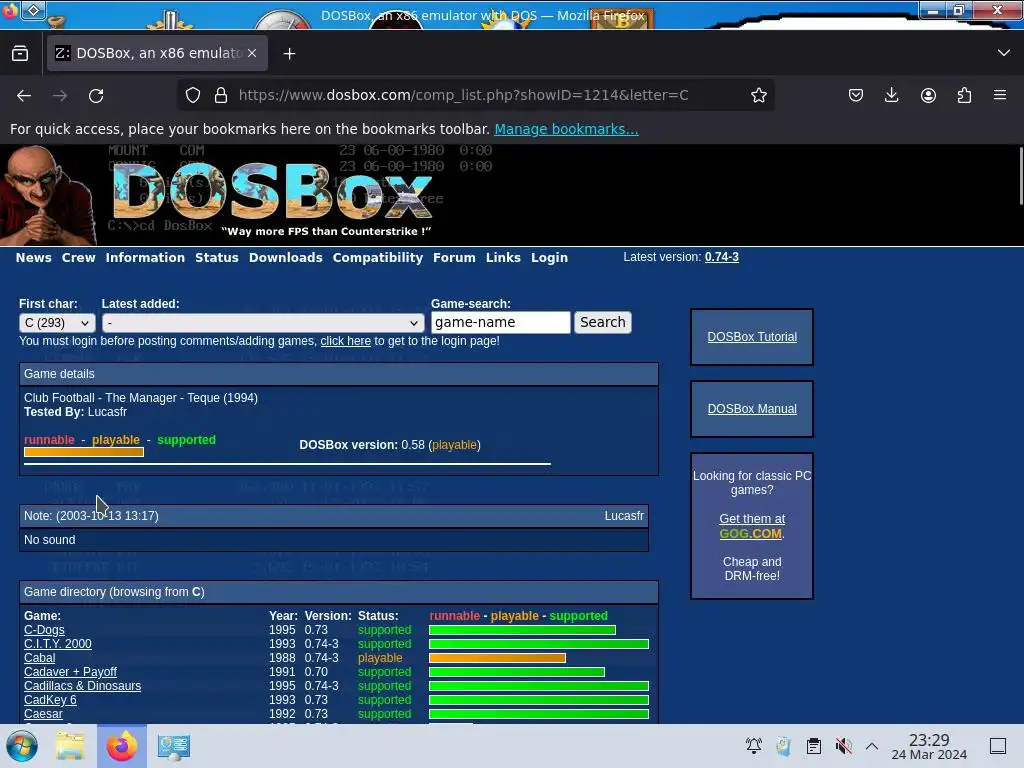Go to the Compatibility page

click(x=377, y=257)
